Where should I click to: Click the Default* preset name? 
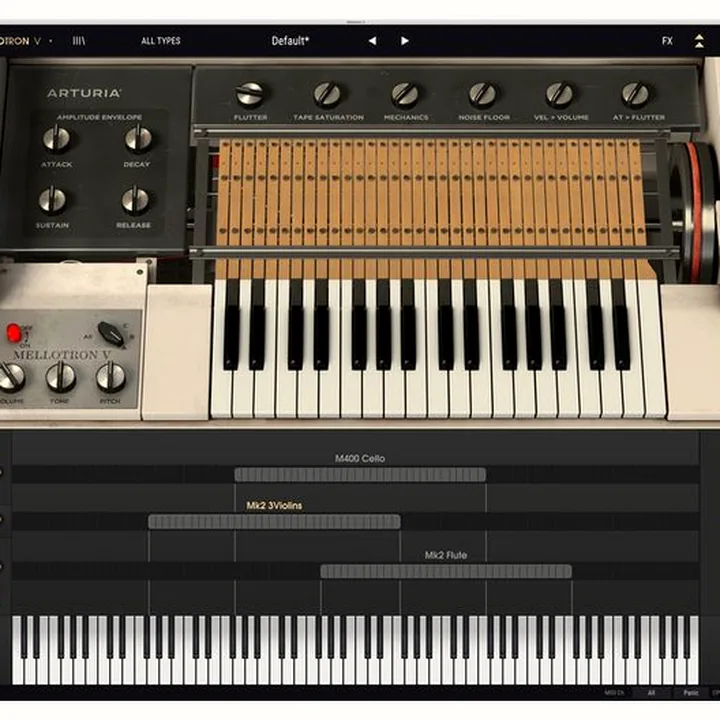[290, 41]
